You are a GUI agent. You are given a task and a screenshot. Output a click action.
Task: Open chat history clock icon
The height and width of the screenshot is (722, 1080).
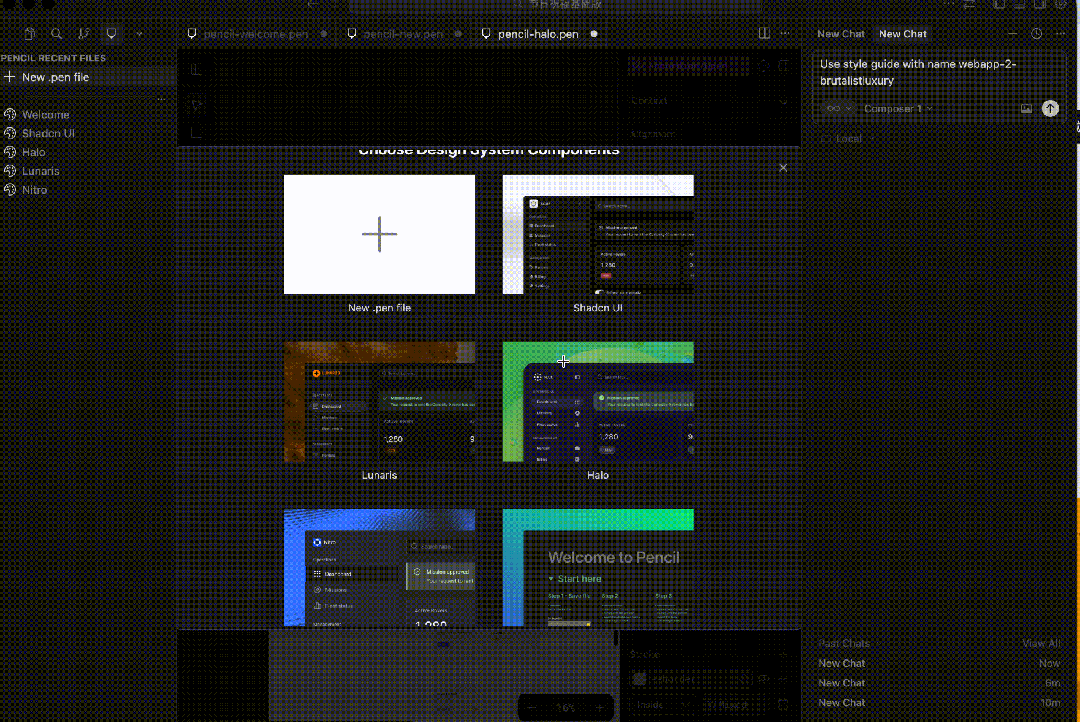point(1036,34)
